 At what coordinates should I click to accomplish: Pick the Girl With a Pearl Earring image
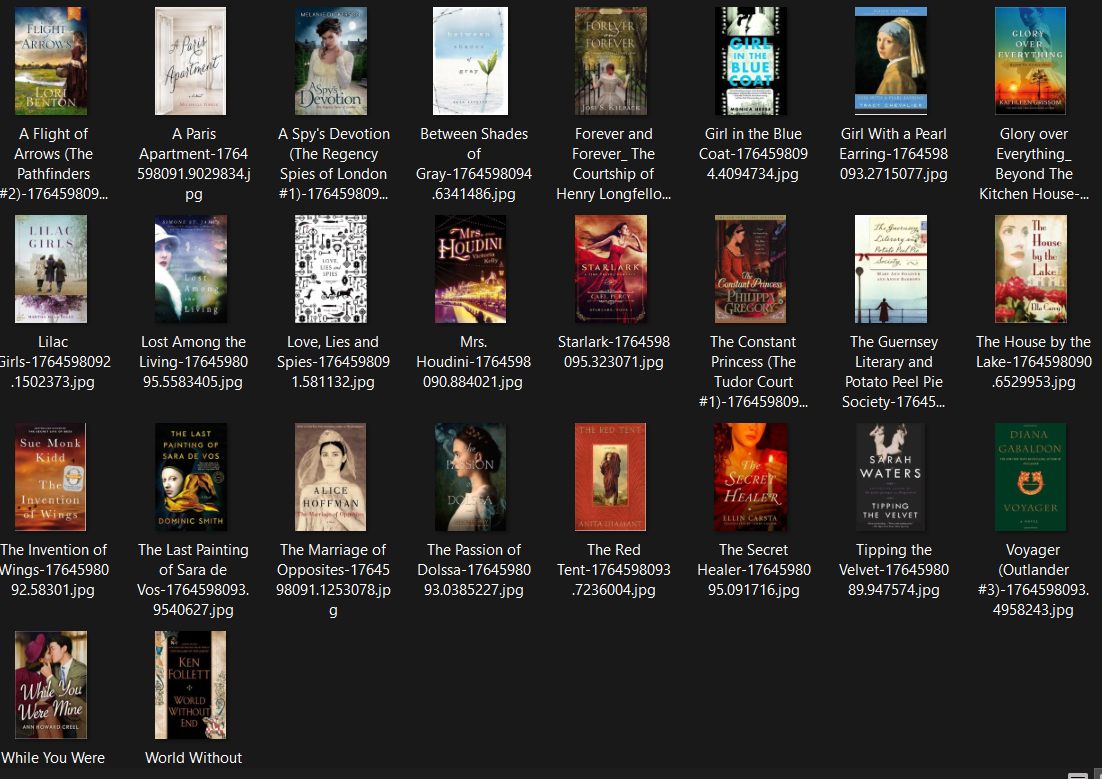coord(891,61)
